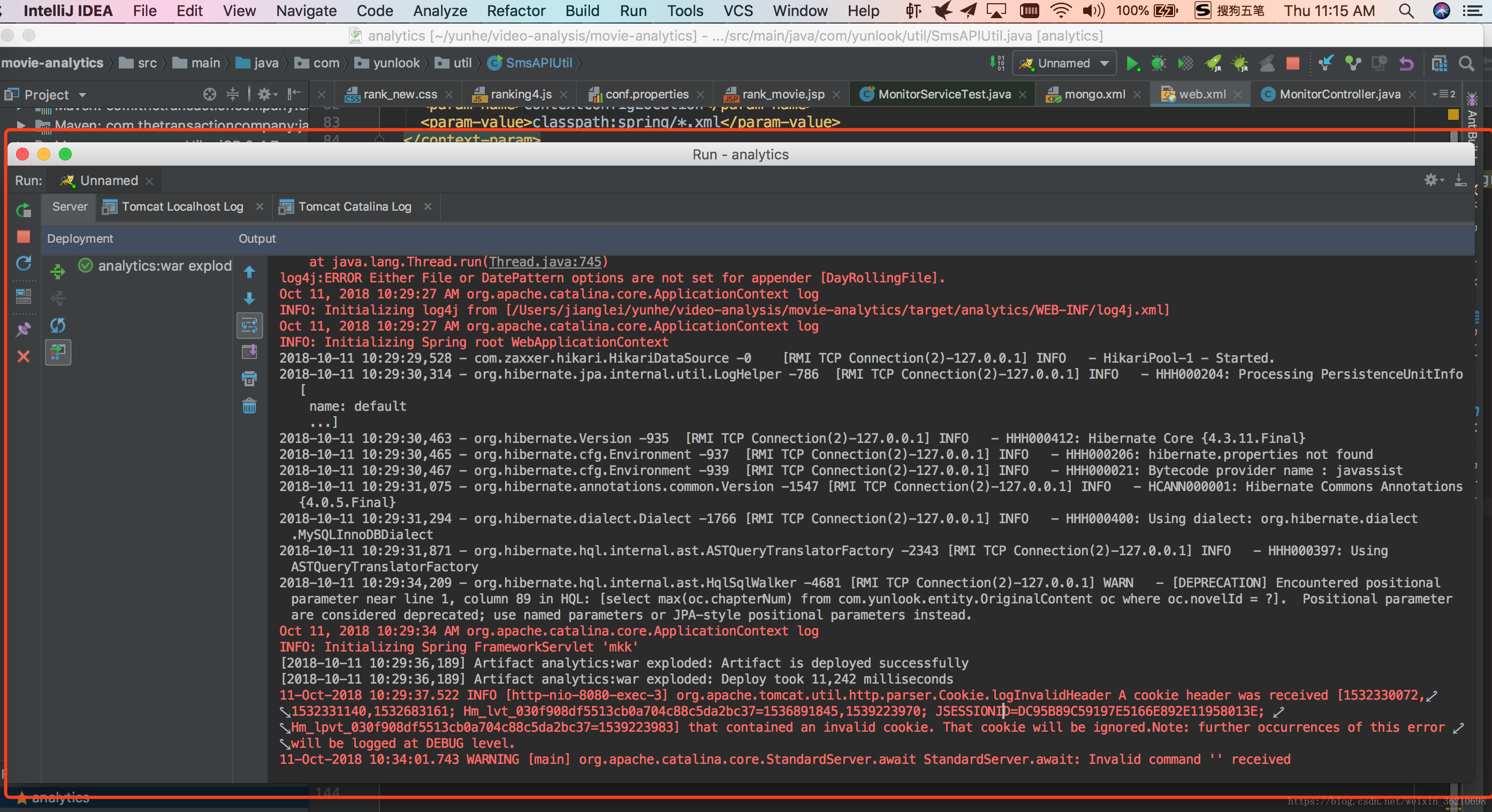The width and height of the screenshot is (1492, 812).
Task: Open Project Structure icon in toolbar
Action: pos(1440,63)
